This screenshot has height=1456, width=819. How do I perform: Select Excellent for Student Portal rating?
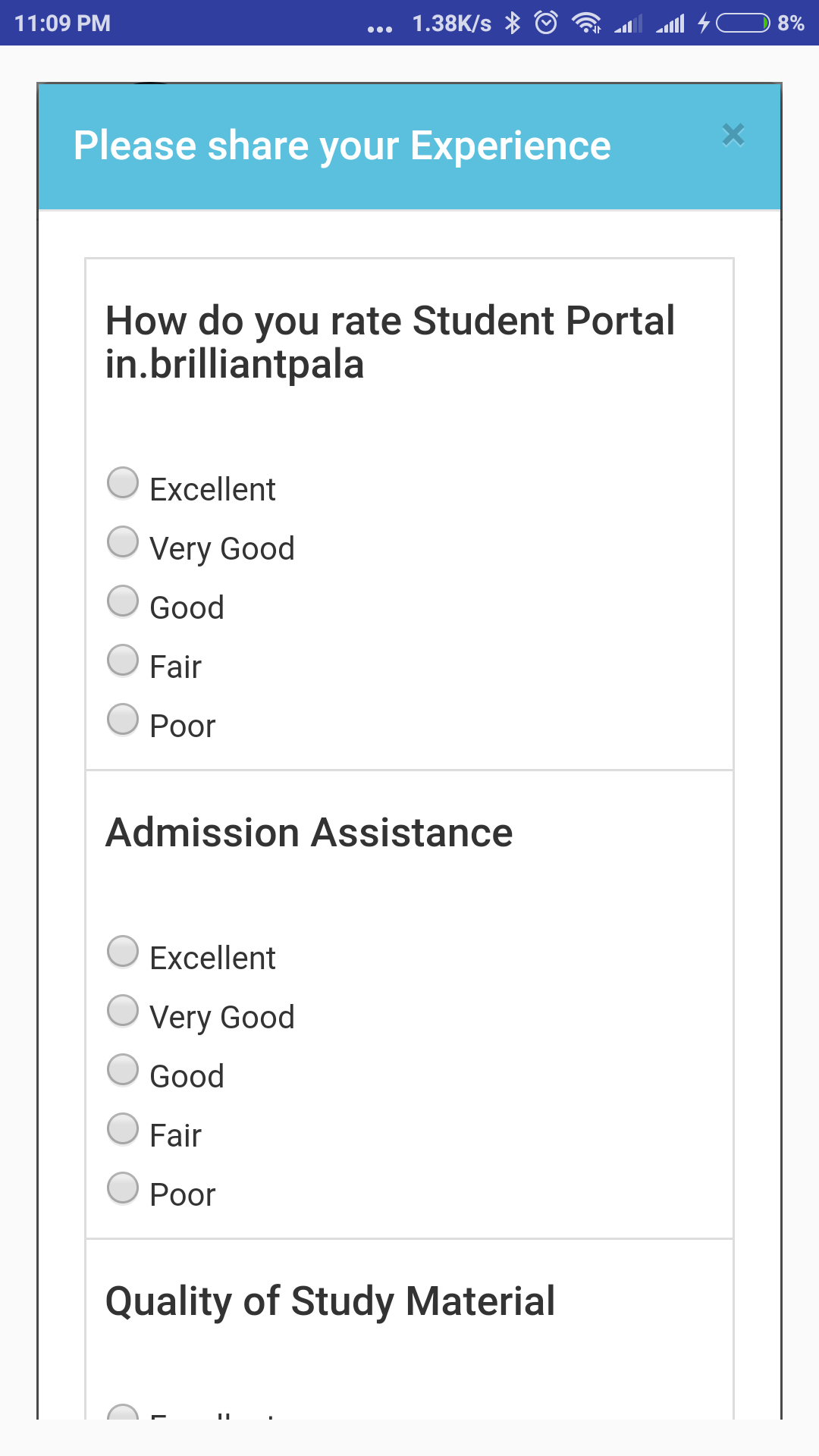[123, 483]
